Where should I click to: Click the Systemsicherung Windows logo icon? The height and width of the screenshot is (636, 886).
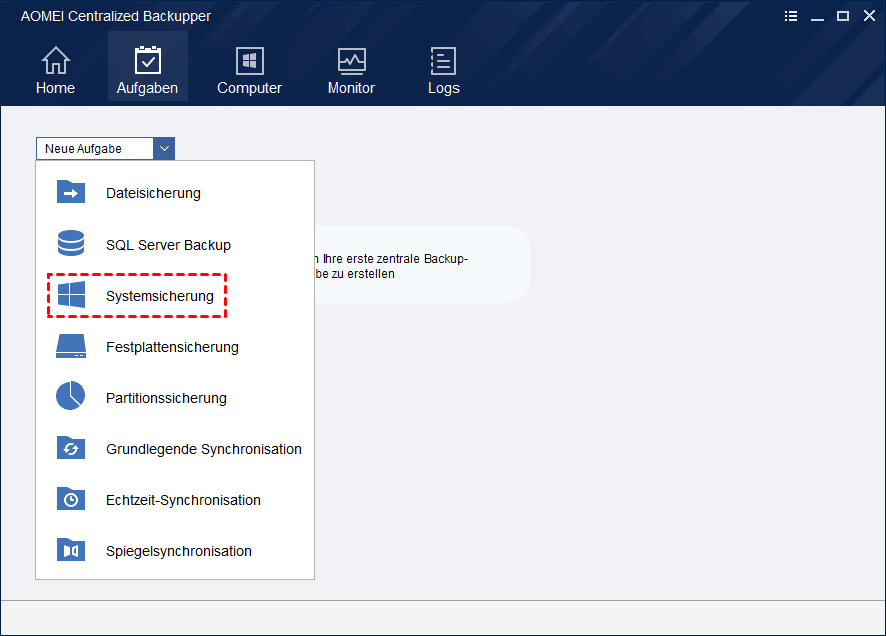pos(71,295)
